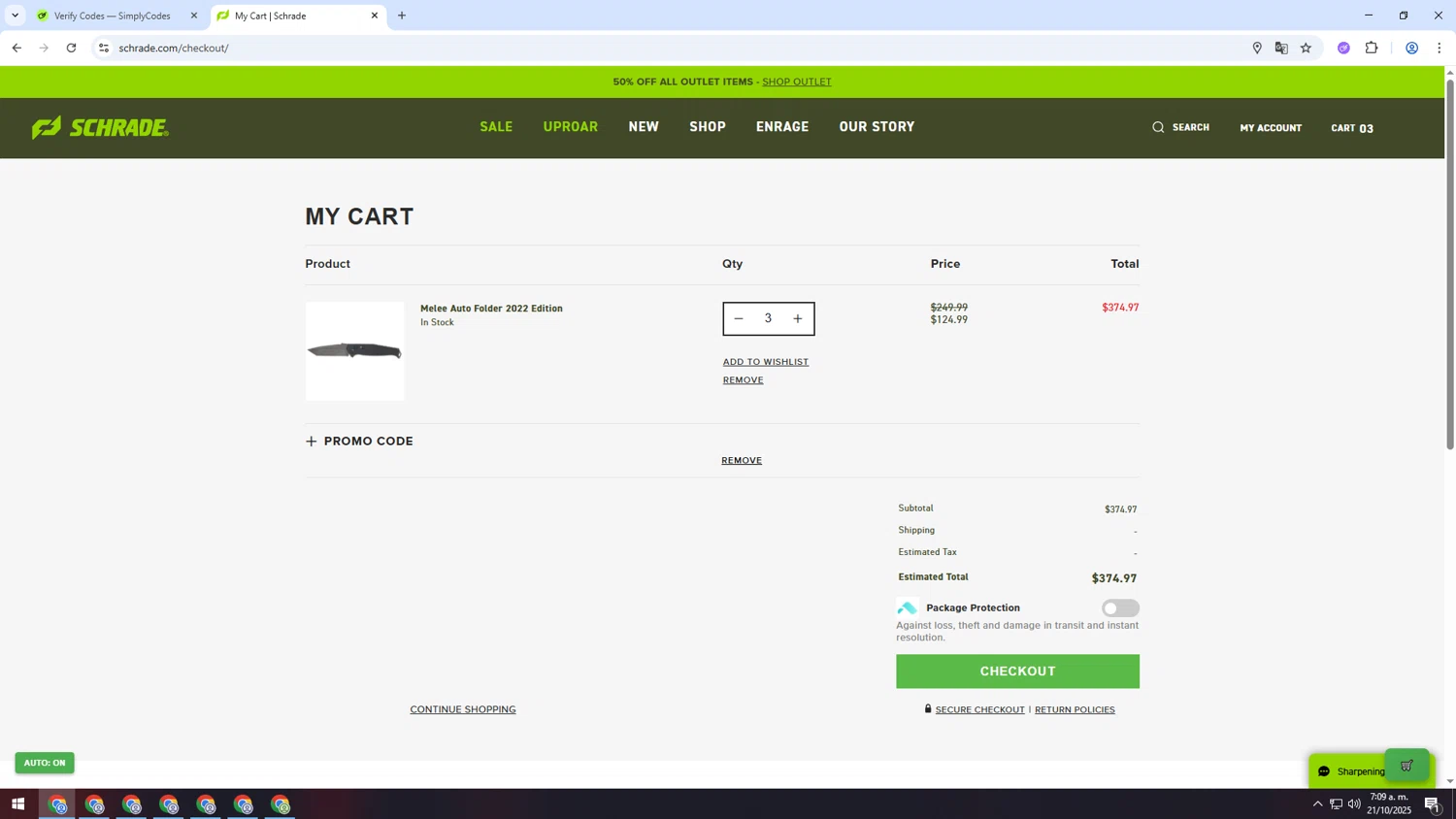This screenshot has height=819, width=1456.
Task: Click Continue Shopping link
Action: tap(463, 709)
